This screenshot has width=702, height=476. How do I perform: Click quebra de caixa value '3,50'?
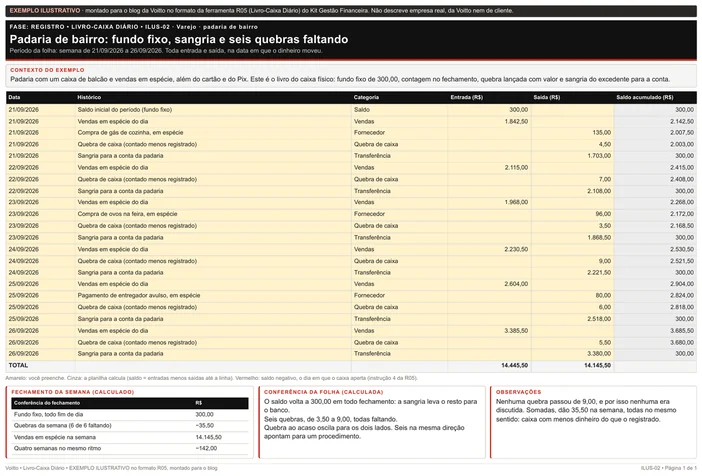[x=605, y=226]
